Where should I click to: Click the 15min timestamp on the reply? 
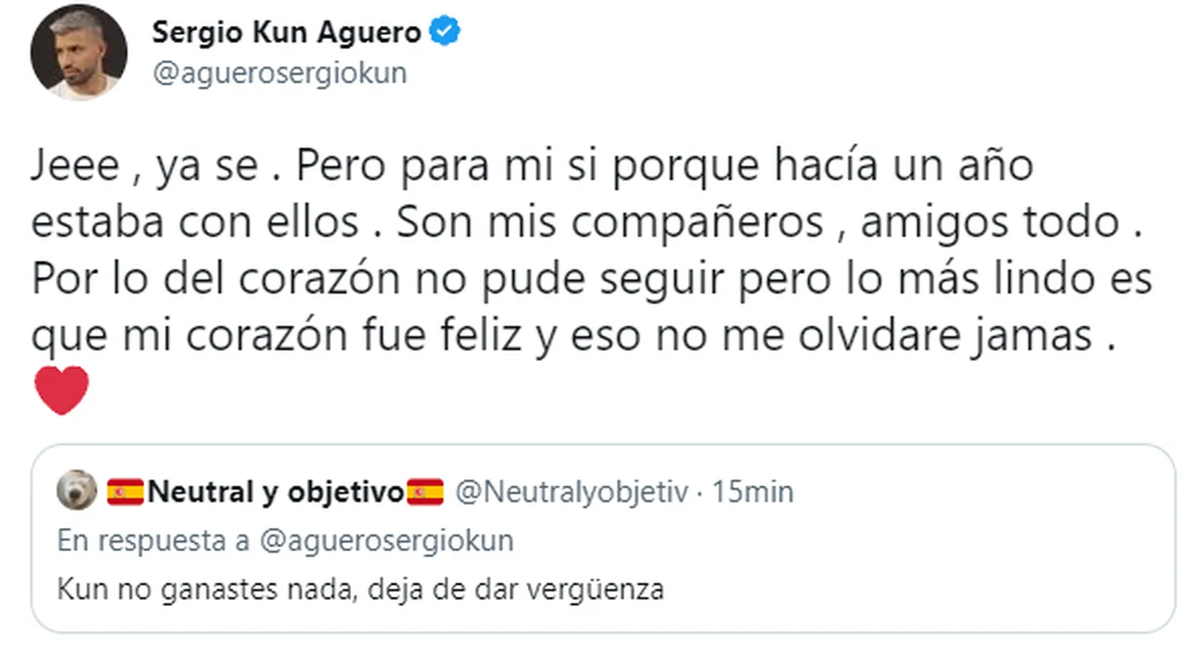755,491
